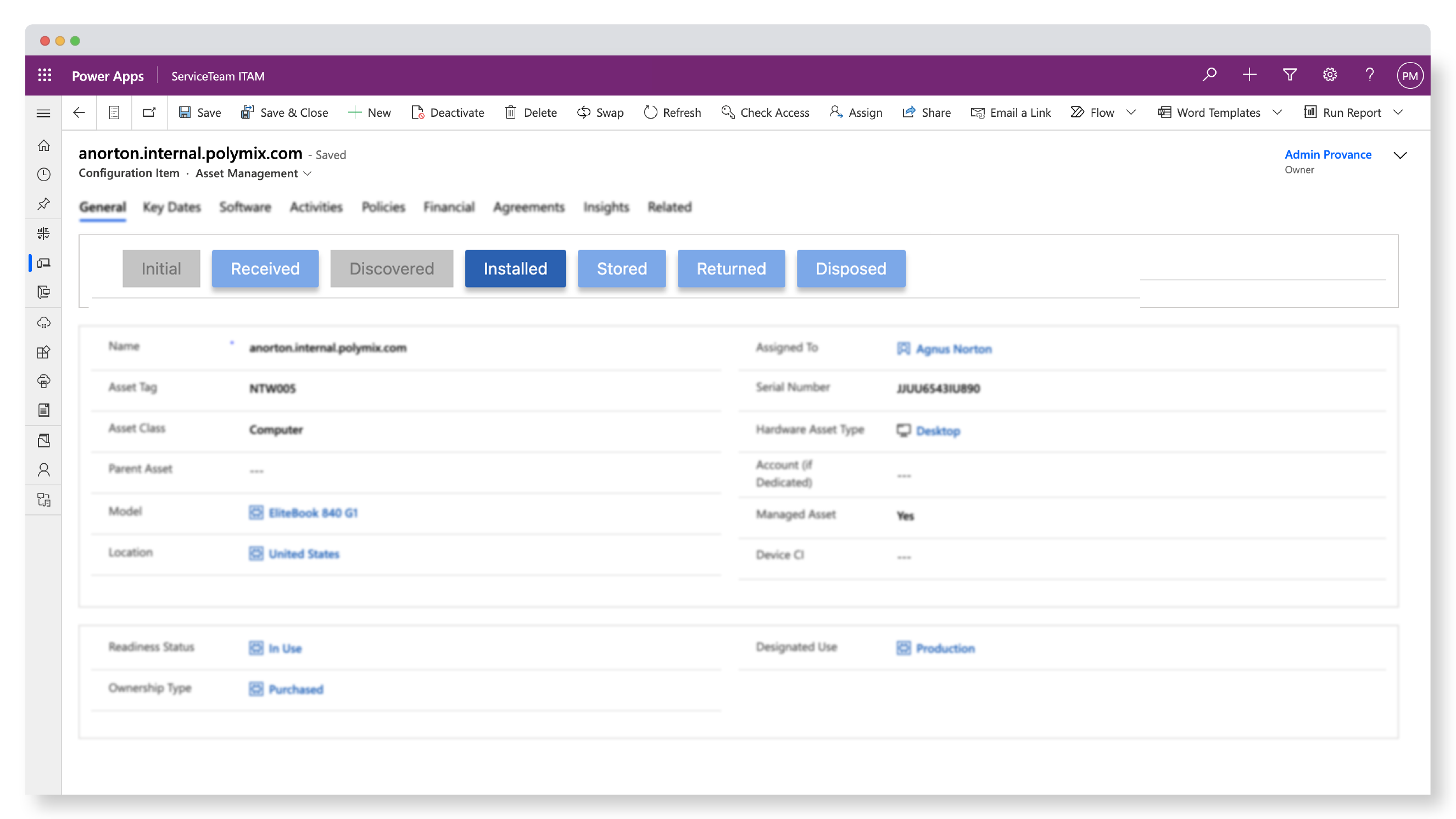Image resolution: width=1456 pixels, height=819 pixels.
Task: Open Recent items using clock icon
Action: [x=43, y=175]
